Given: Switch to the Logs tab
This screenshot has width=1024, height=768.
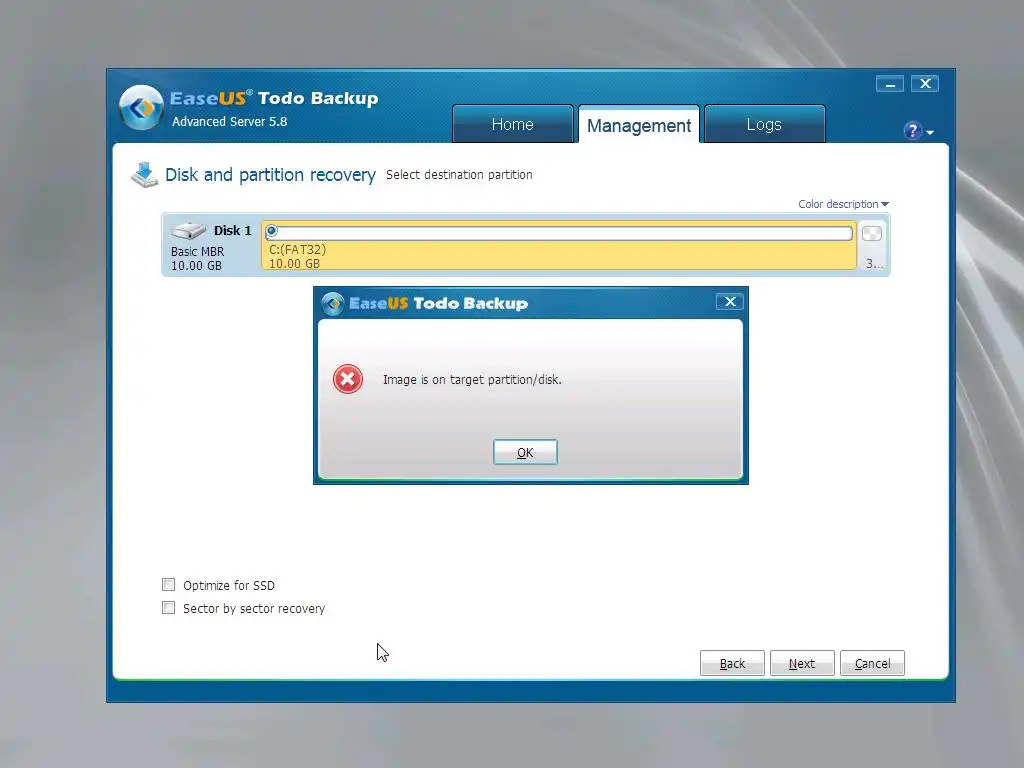Looking at the screenshot, I should (764, 124).
